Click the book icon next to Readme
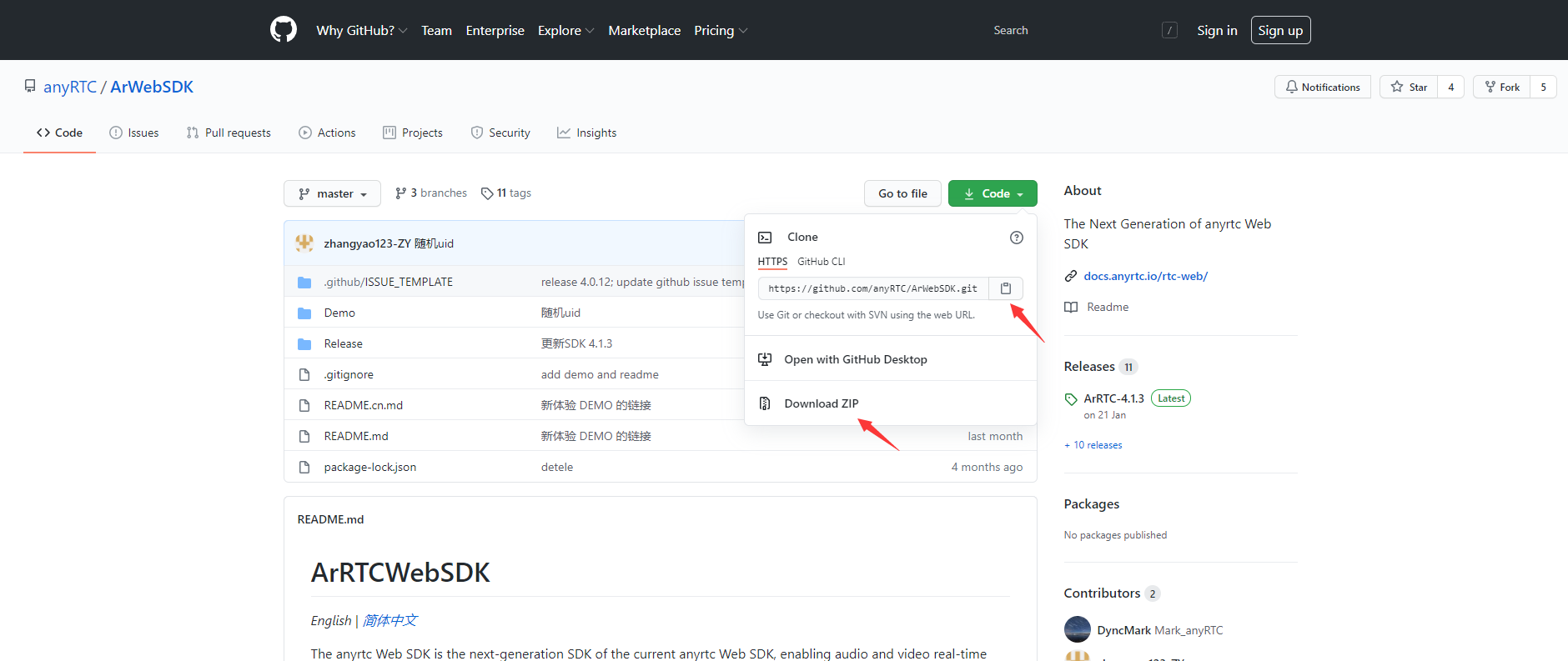This screenshot has height=661, width=1568. click(x=1071, y=307)
